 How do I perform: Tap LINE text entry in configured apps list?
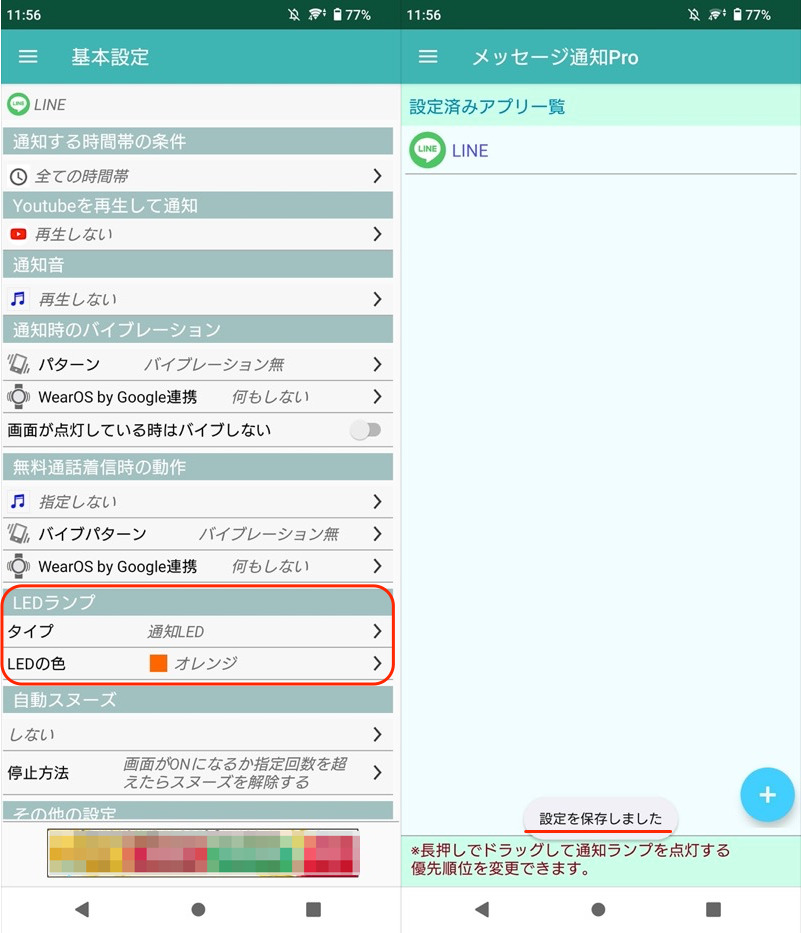[470, 151]
